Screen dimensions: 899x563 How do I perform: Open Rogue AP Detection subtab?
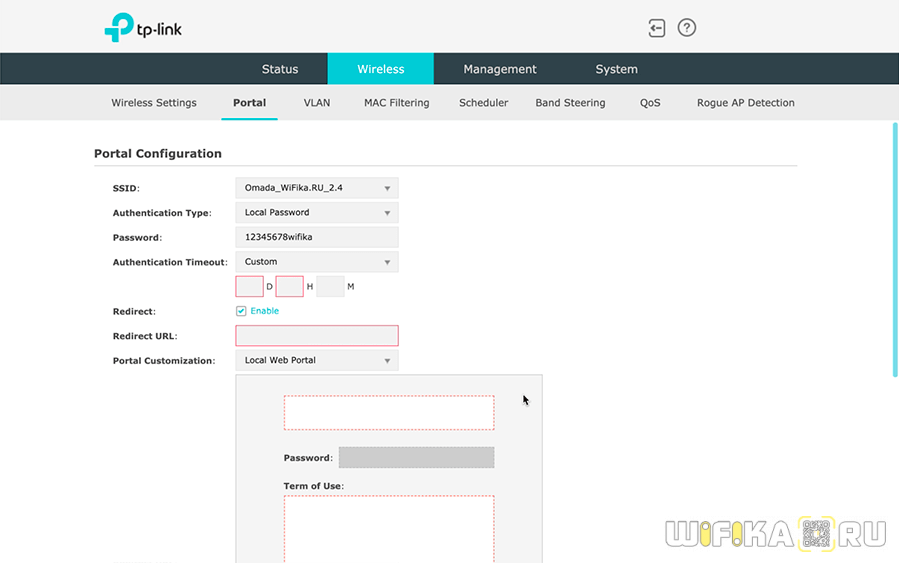pos(745,103)
